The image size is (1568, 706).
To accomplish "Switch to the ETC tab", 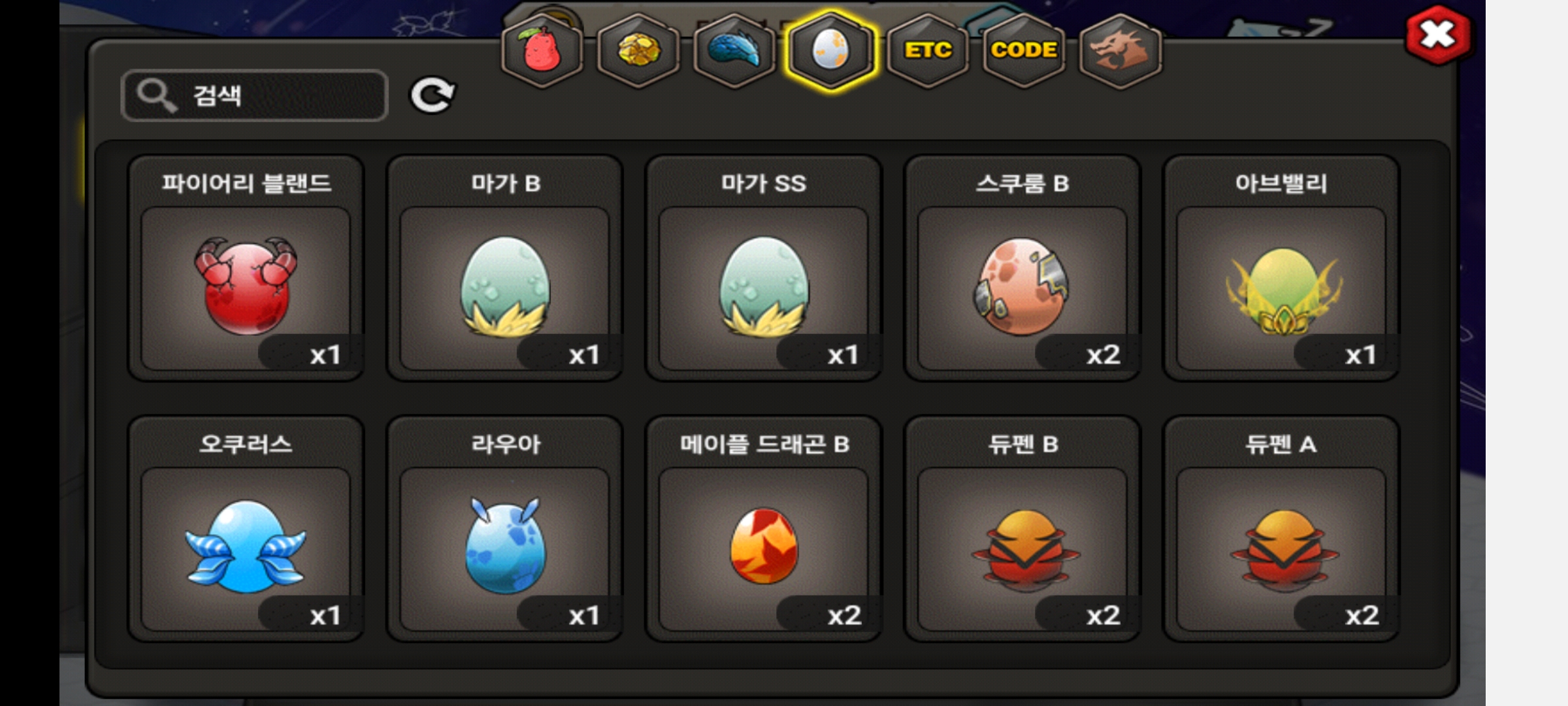I will (x=927, y=50).
